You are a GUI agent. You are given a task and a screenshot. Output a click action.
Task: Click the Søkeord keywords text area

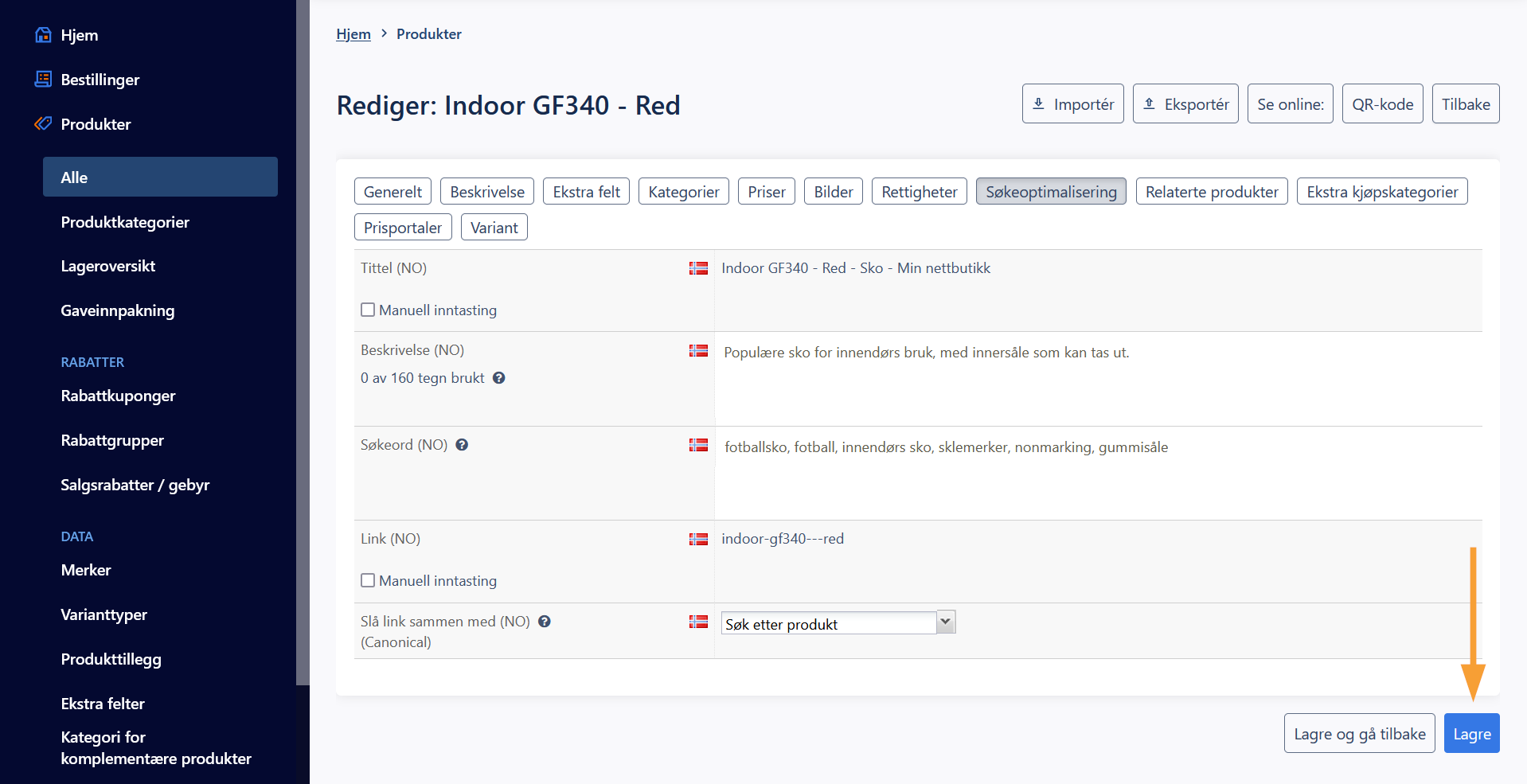pyautogui.click(x=1099, y=474)
